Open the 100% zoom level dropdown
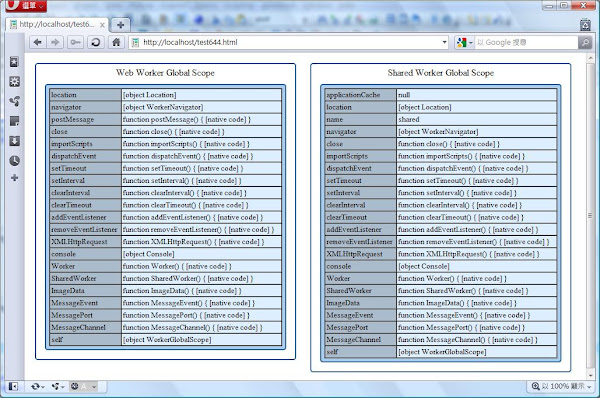Viewport: 600px width, 398px height. (x=562, y=386)
